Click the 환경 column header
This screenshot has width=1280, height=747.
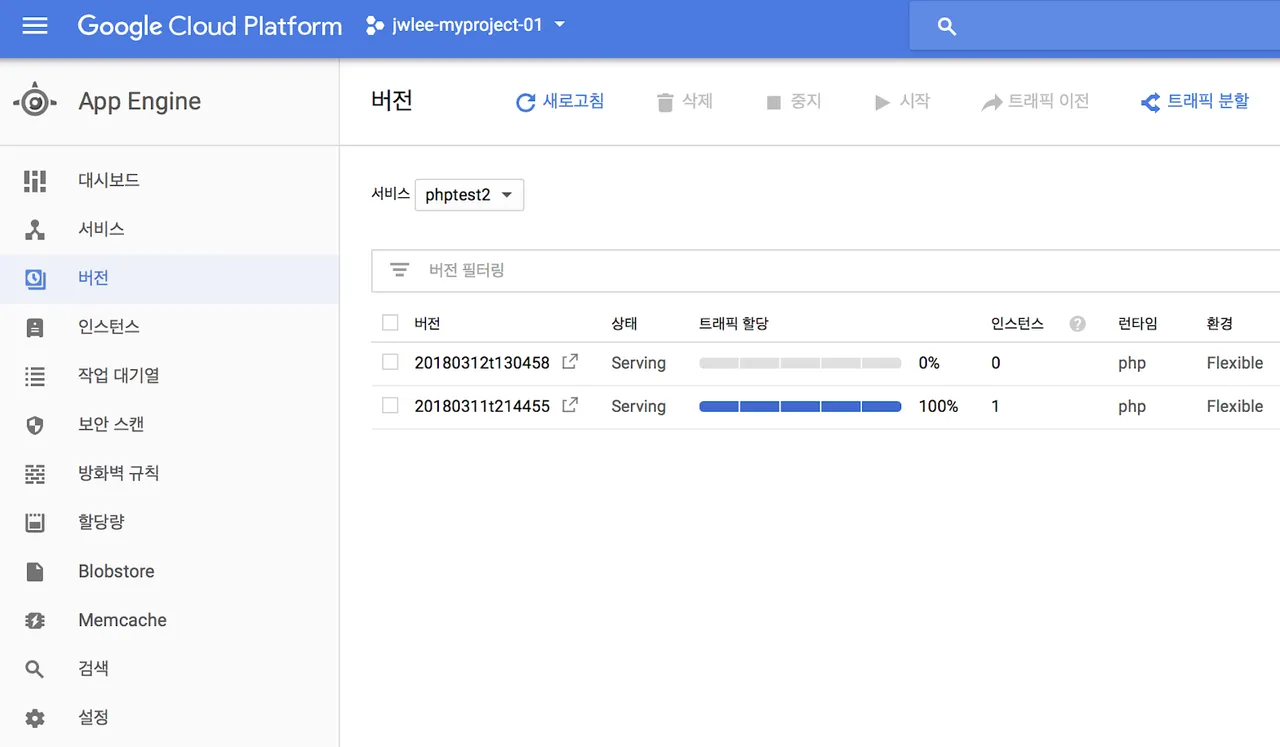click(1220, 323)
